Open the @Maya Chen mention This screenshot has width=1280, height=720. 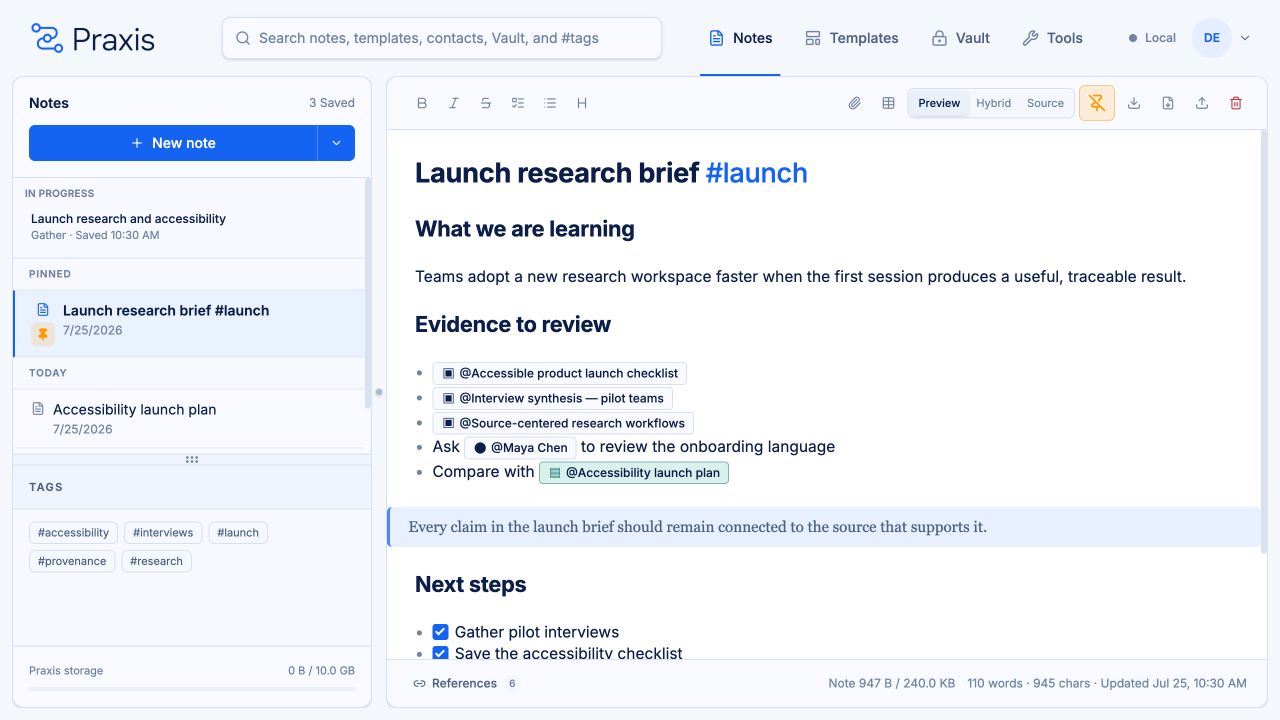[520, 448]
